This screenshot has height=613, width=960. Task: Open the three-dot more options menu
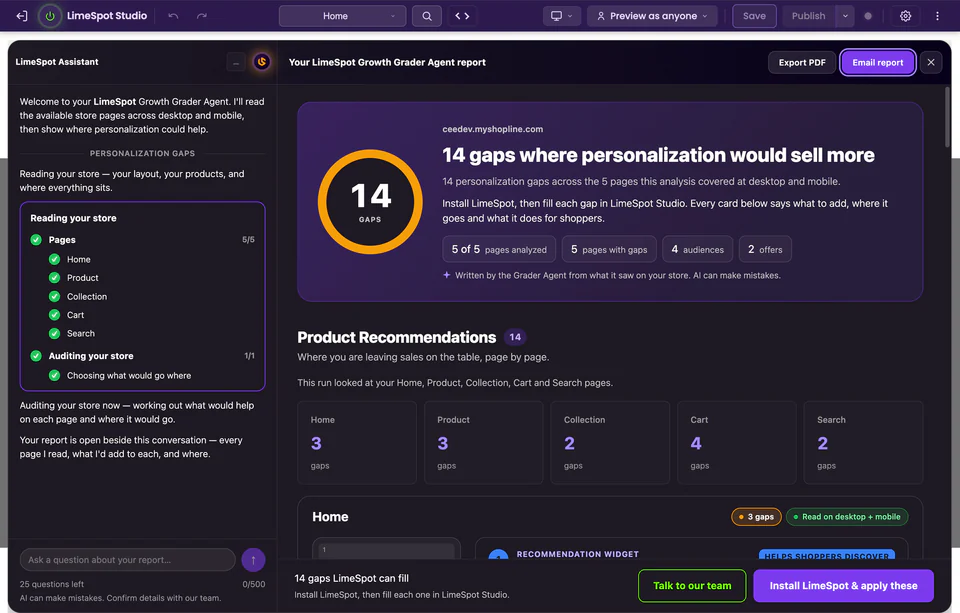coord(937,16)
